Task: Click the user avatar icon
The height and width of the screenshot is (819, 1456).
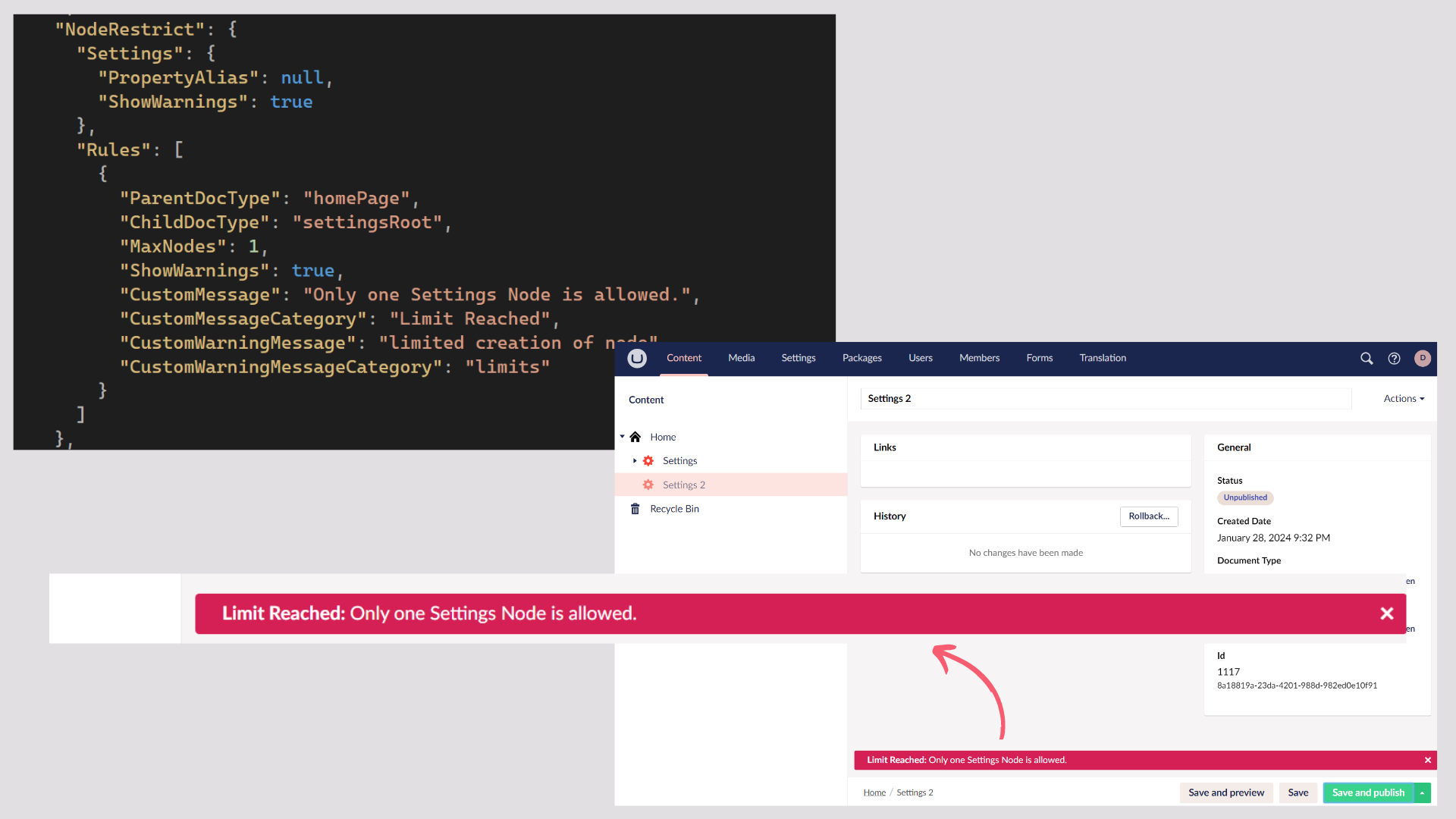Action: [1423, 358]
